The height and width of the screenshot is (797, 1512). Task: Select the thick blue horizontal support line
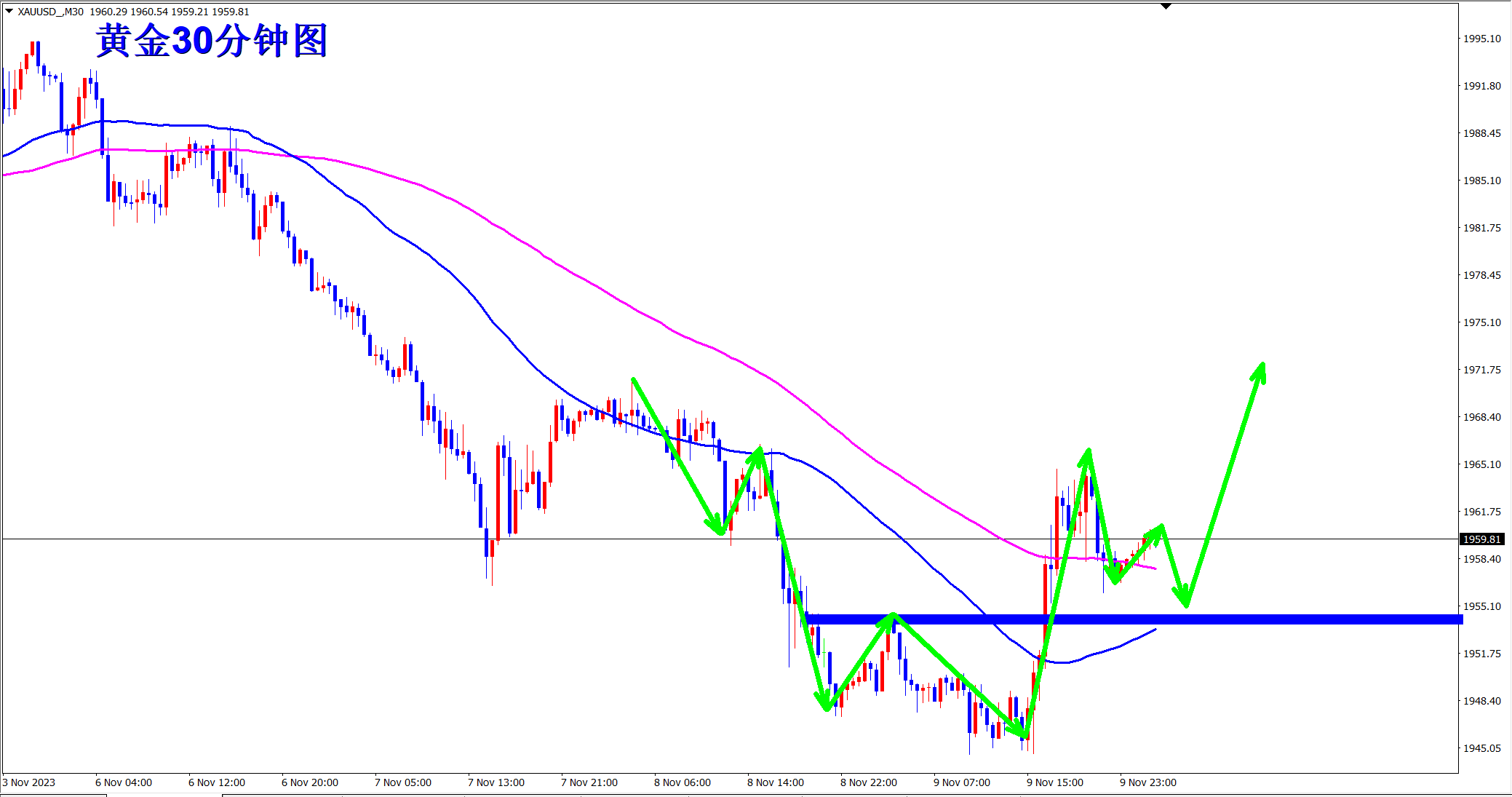1310,619
